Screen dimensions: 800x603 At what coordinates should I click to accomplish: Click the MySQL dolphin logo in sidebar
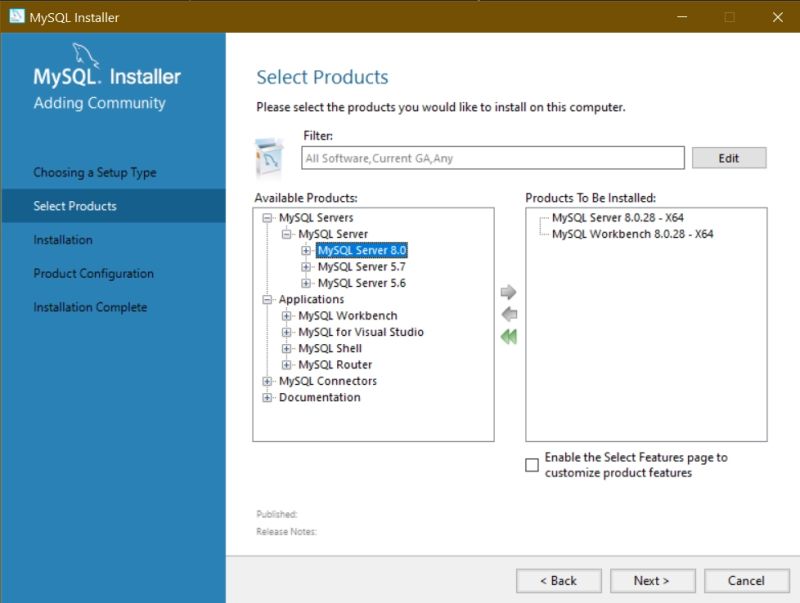(85, 55)
